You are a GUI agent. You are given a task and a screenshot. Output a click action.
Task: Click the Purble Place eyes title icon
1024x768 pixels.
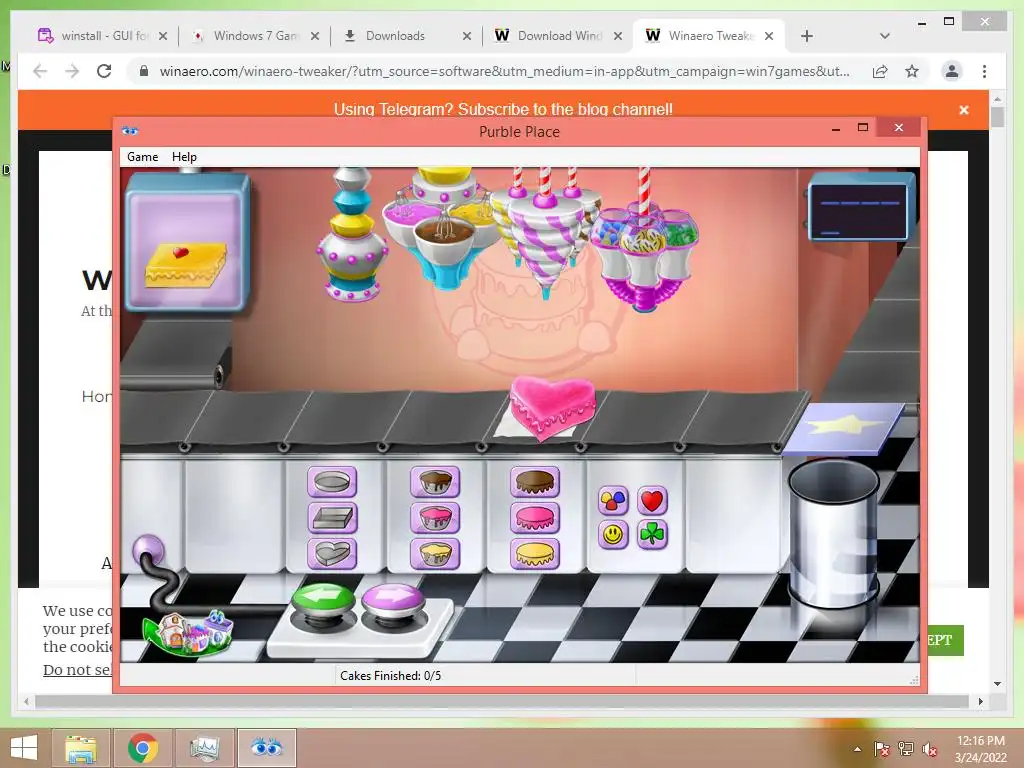click(130, 131)
